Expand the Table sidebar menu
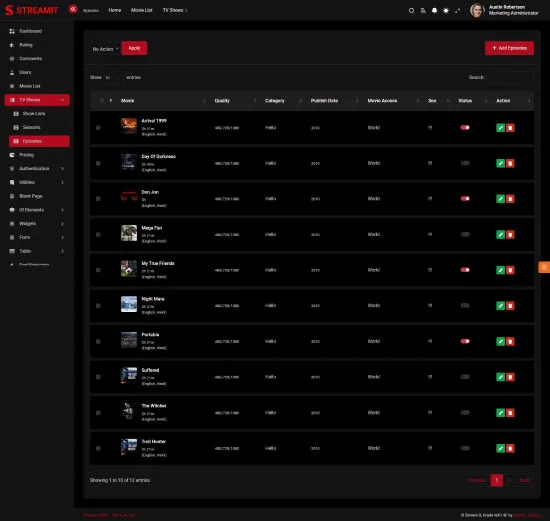Screen dimensions: 550x521 37,251
